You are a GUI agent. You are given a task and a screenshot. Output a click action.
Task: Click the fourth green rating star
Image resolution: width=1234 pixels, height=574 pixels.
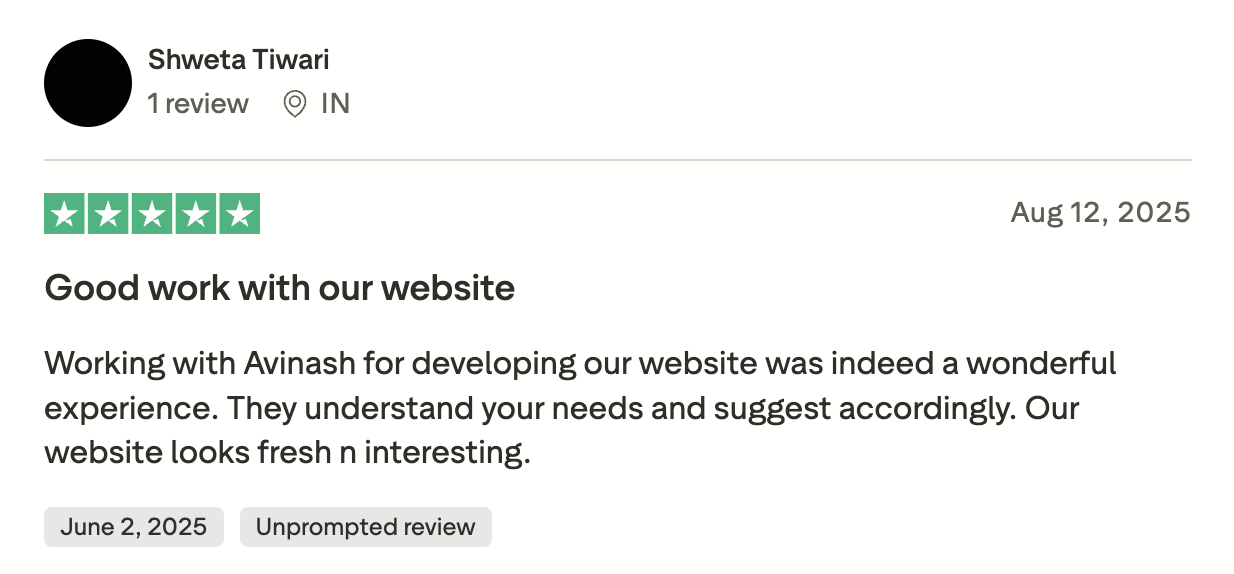195,214
